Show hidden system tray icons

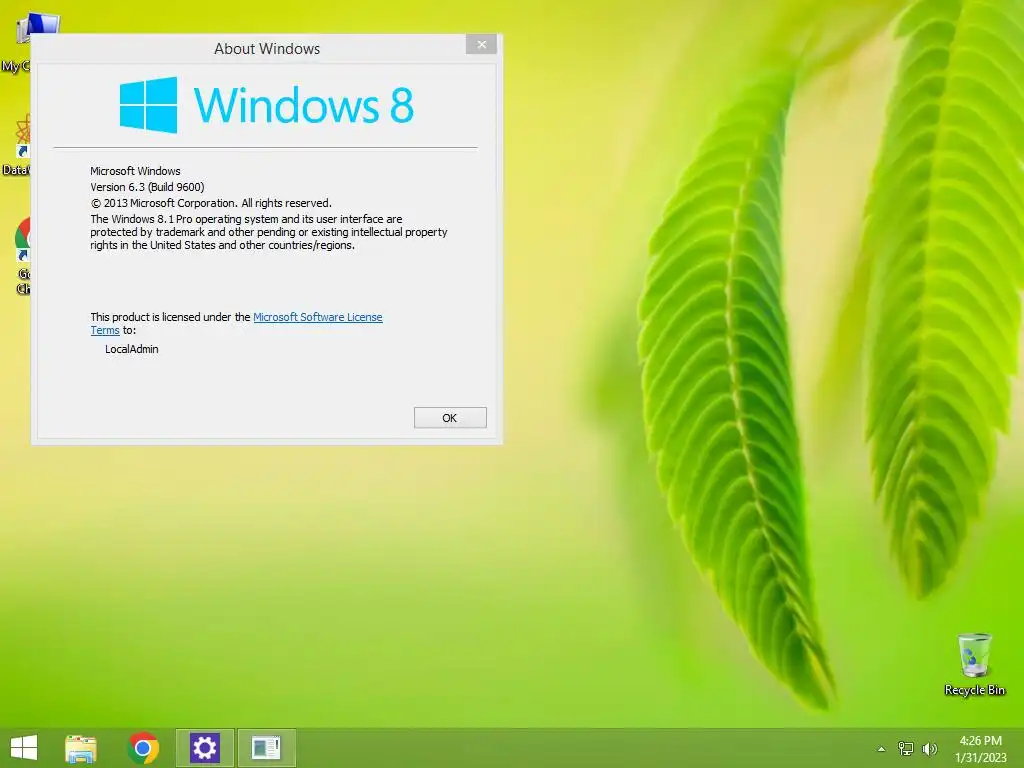pos(881,749)
